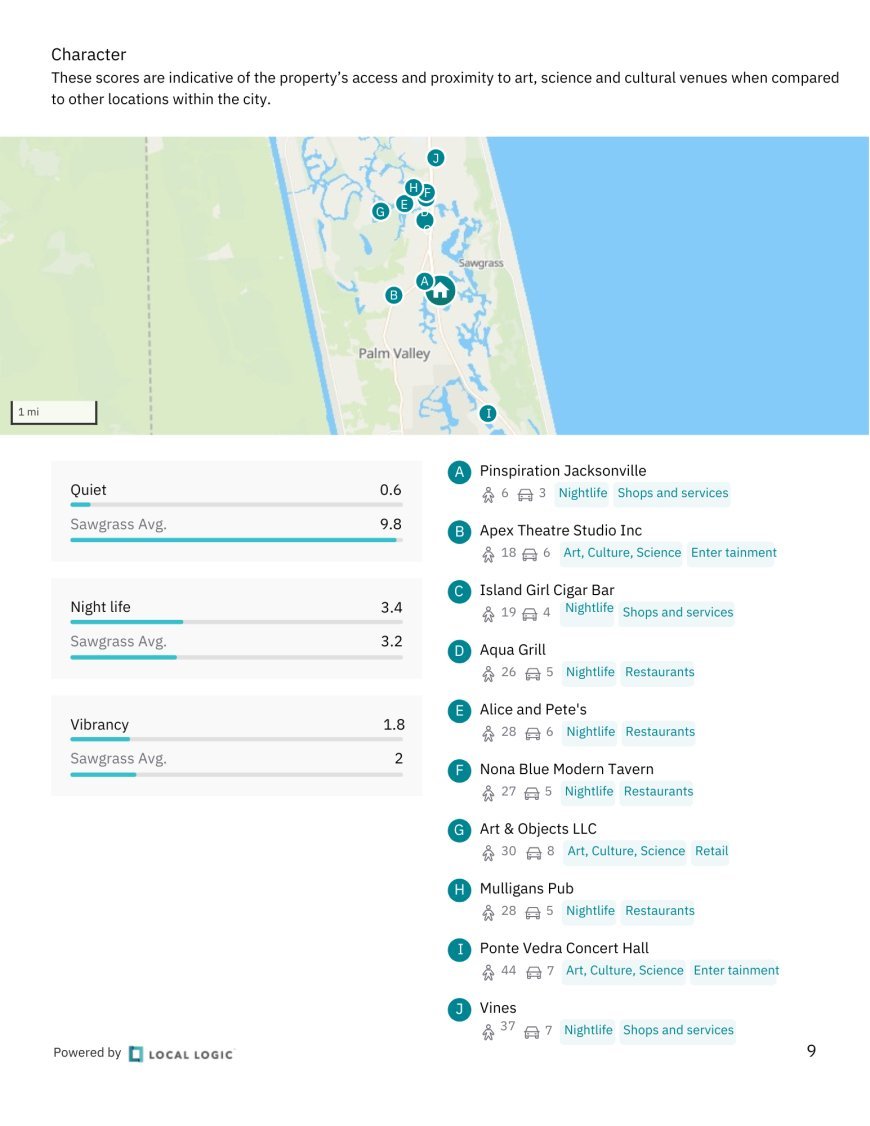
Task: Click the Ponte Vedra Concert Hall name
Action: pos(564,948)
